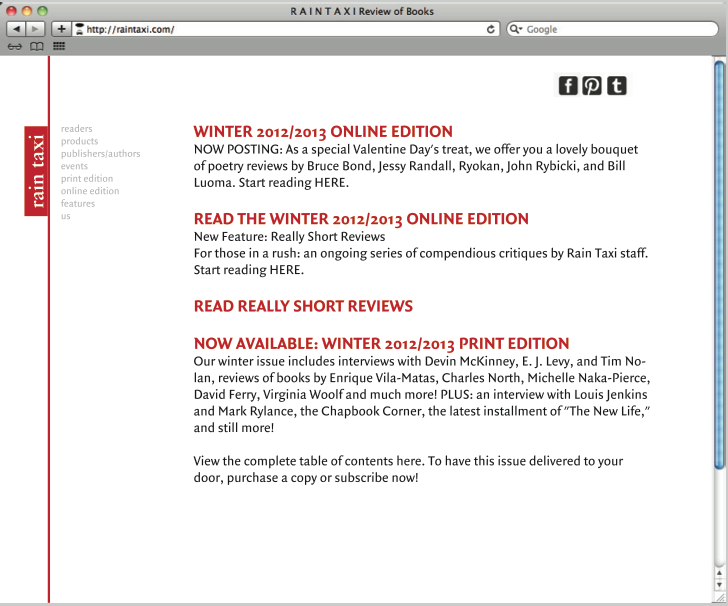Viewport: 728px width, 606px height.
Task: Click "Luoma. Start reading HERE." text line
Action: point(271,183)
